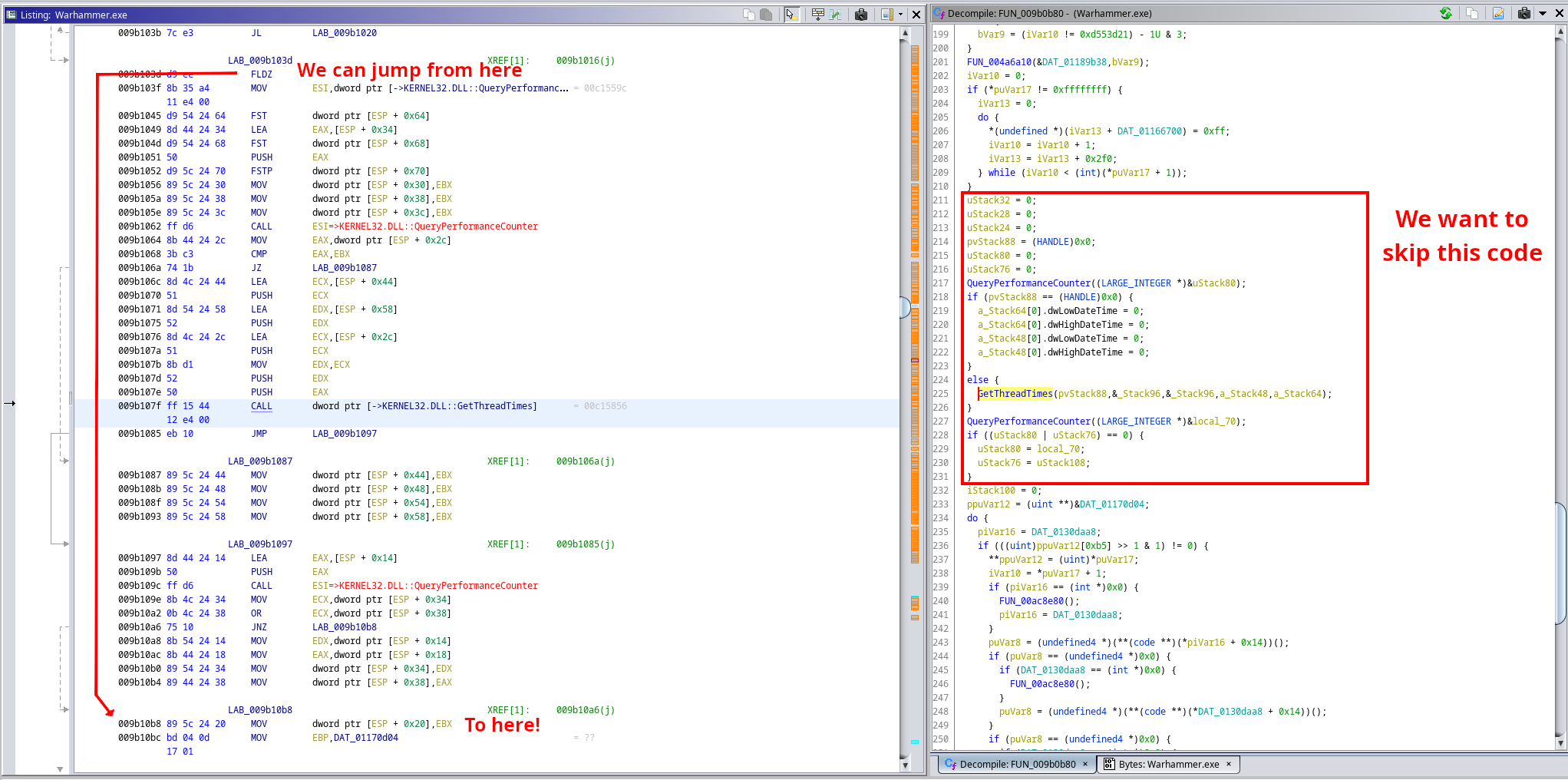Viewport: 1568px width, 780px height.
Task: Snapshot the Decompiler panel with camera icon
Action: pos(1525,13)
